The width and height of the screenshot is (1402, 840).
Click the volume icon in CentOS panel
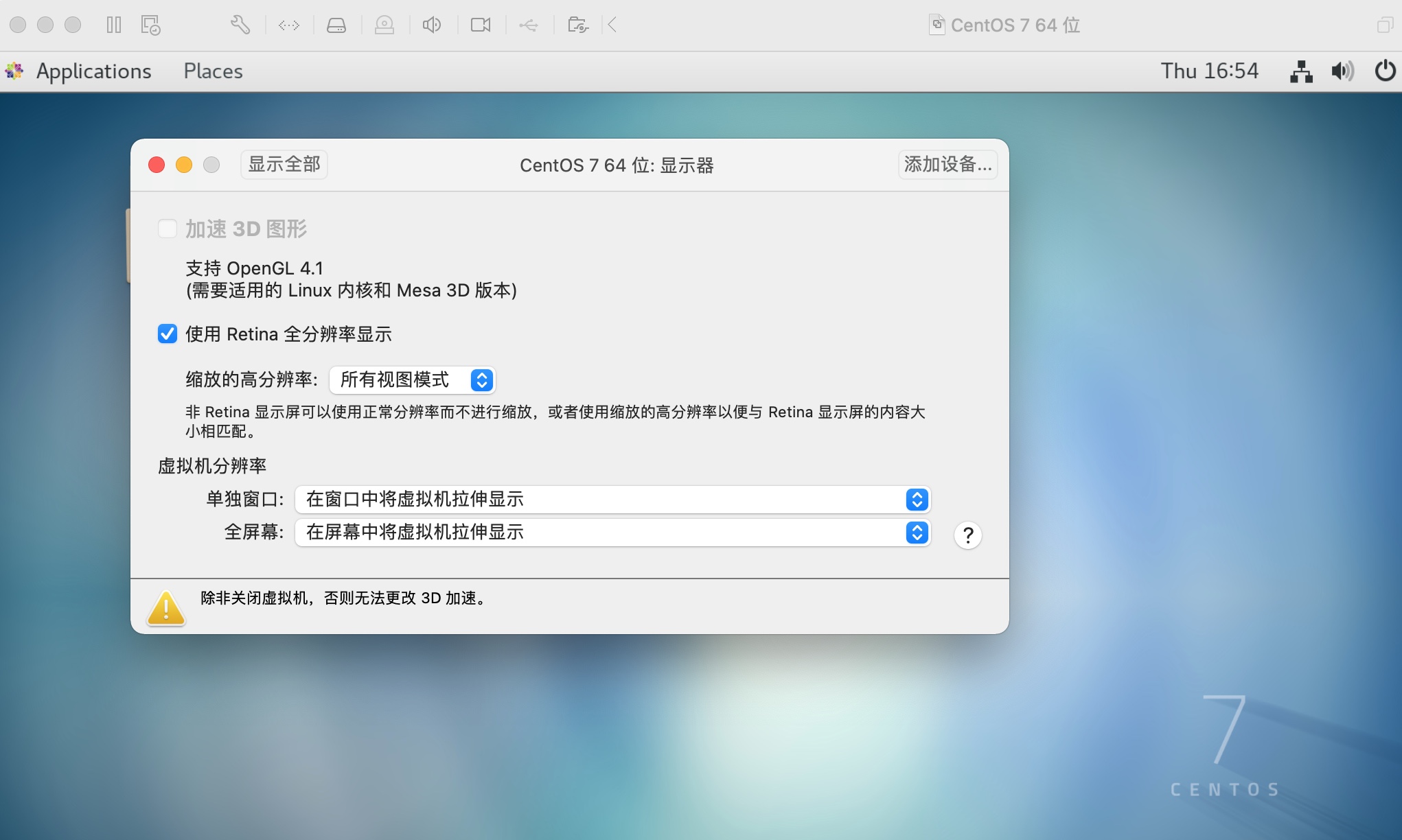1342,71
